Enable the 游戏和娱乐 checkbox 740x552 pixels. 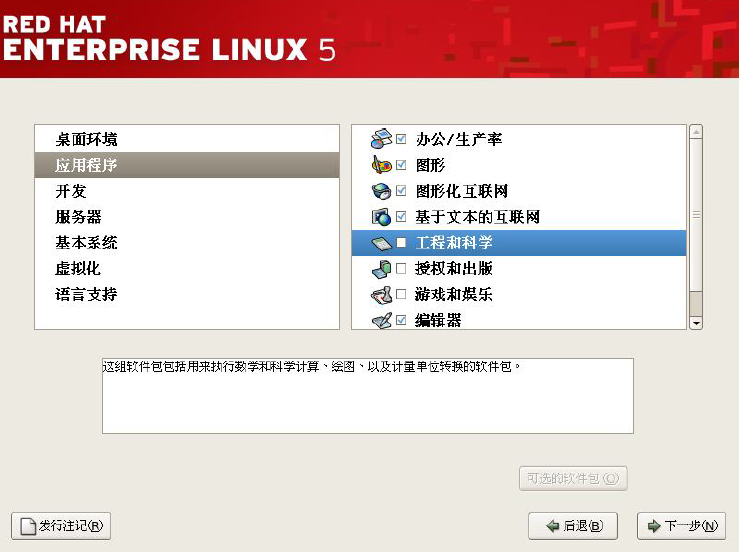coord(401,294)
